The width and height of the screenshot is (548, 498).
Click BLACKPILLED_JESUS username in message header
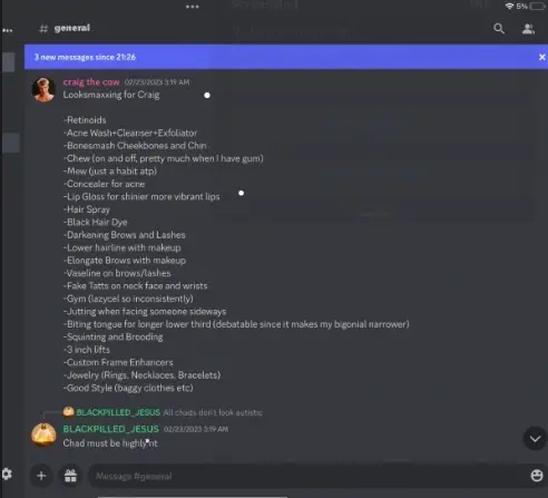[111, 429]
